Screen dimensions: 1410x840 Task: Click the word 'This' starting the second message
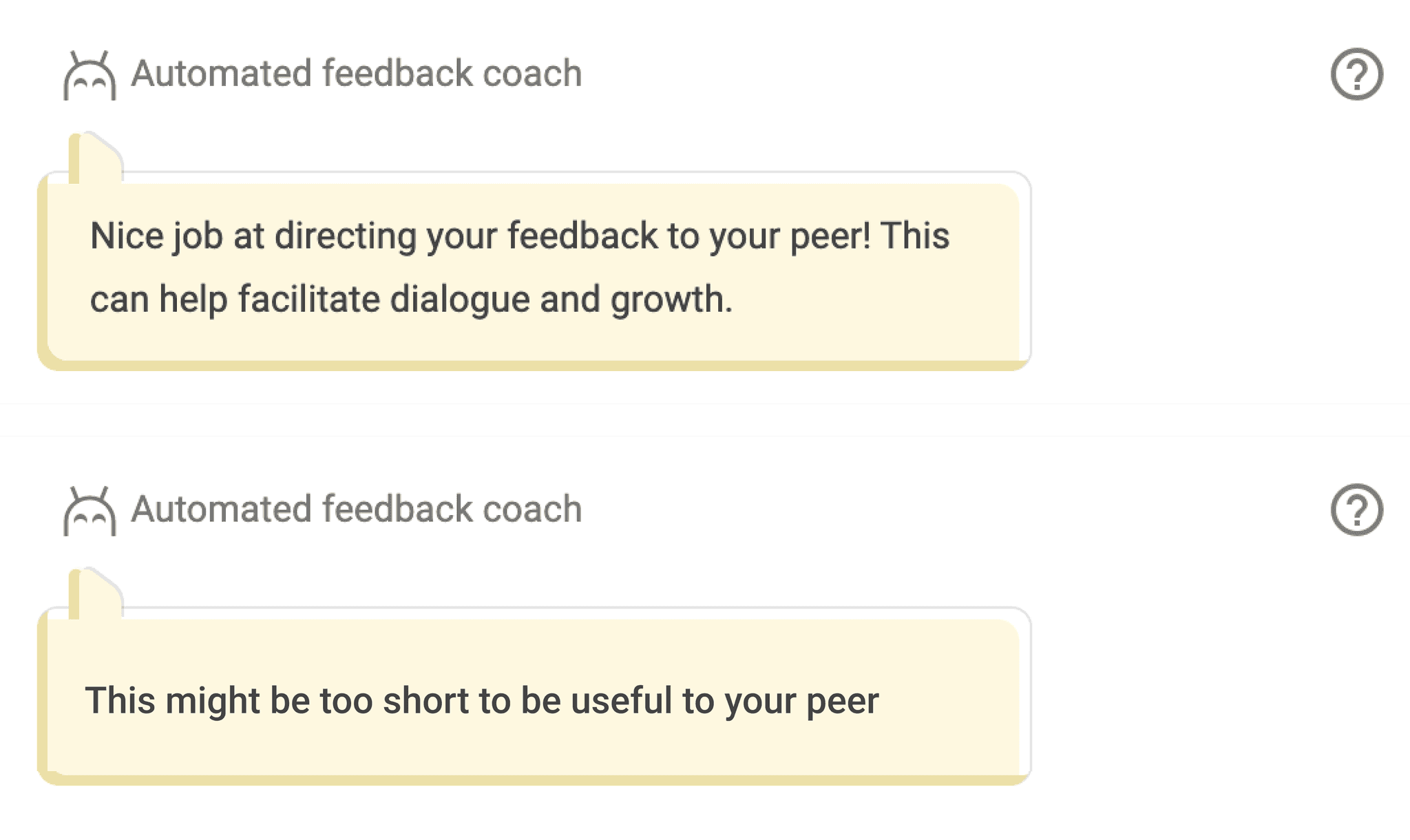[120, 700]
